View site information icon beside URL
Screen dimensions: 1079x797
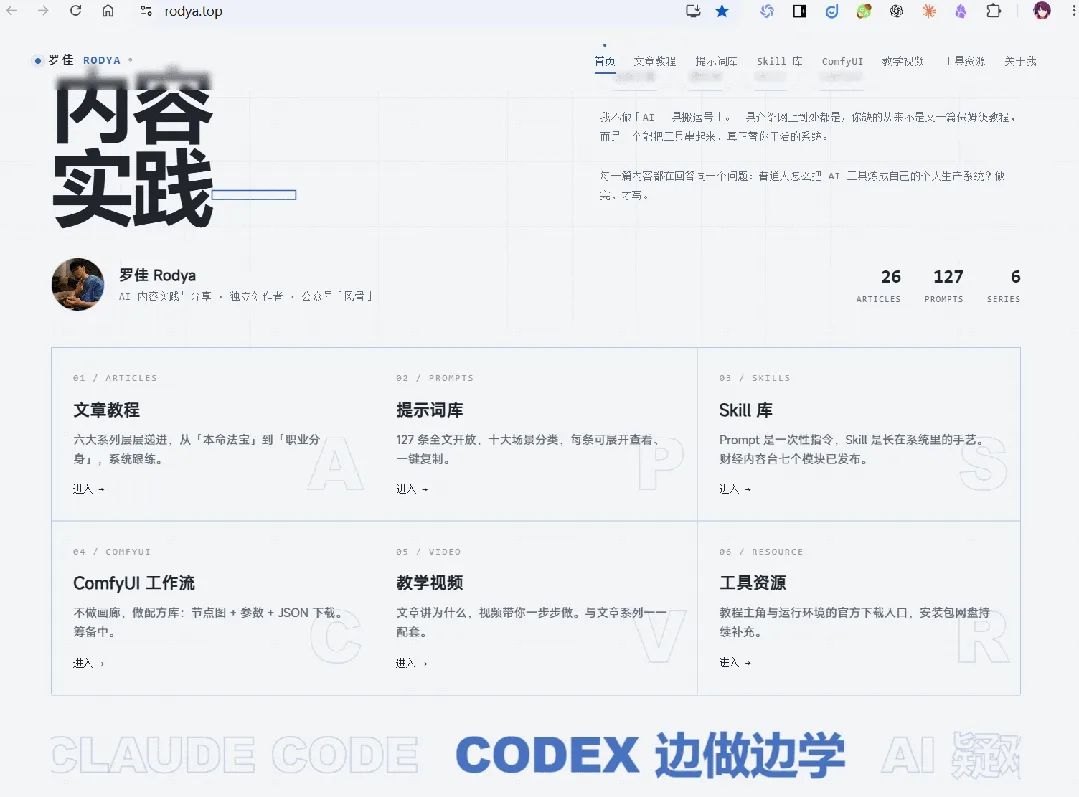(x=146, y=11)
